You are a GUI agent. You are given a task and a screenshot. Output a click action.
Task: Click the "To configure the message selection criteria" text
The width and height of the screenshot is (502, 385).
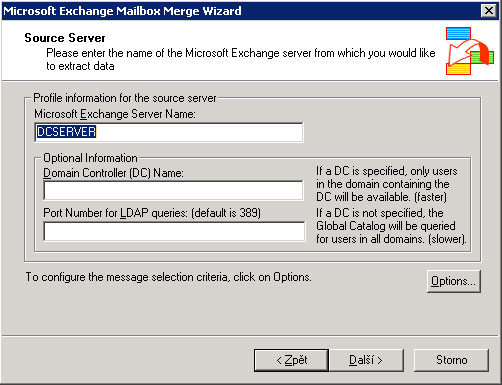click(168, 277)
